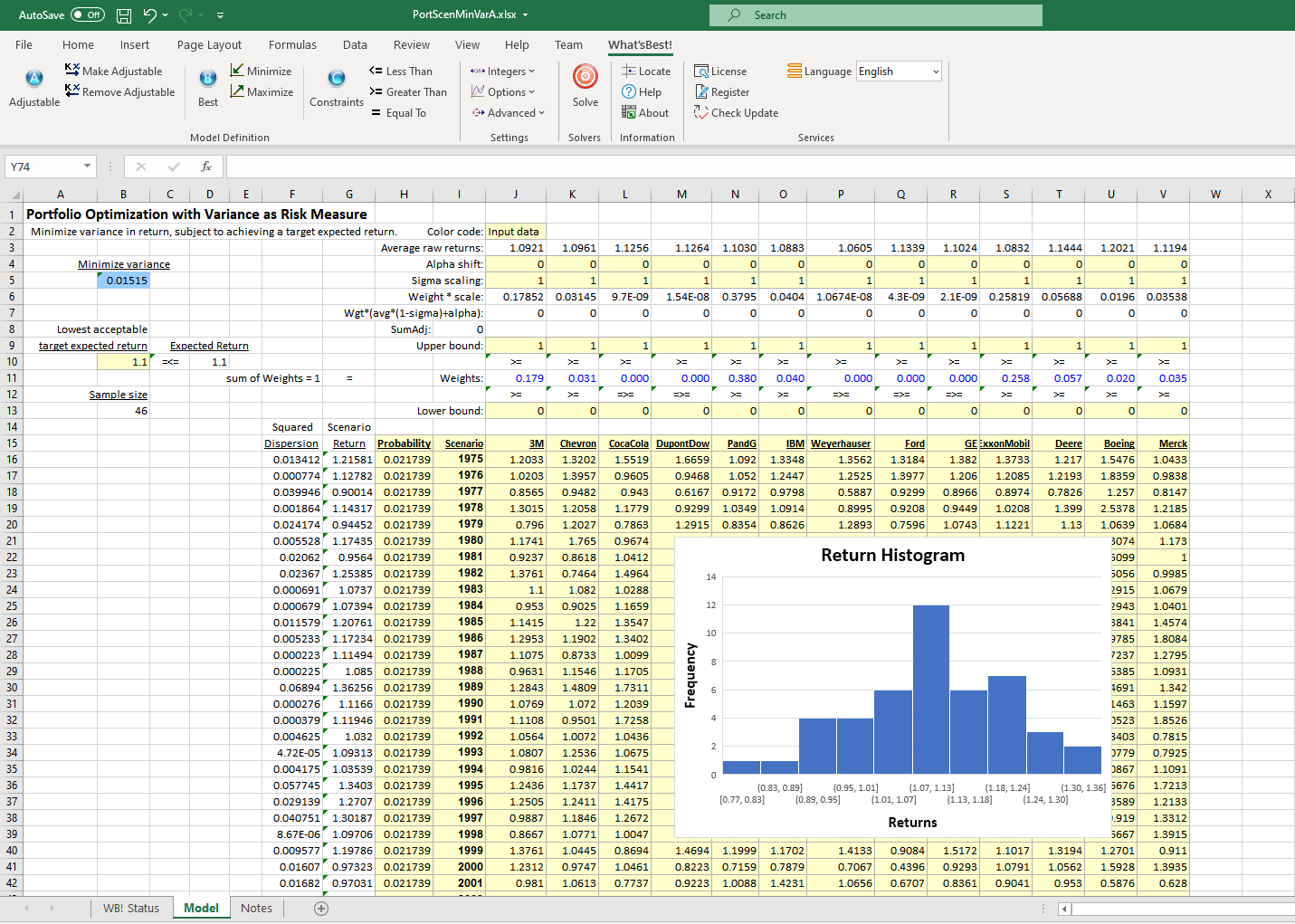Add a new sheet with plus icon
Screen dimensions: 1295x924
coord(321,908)
